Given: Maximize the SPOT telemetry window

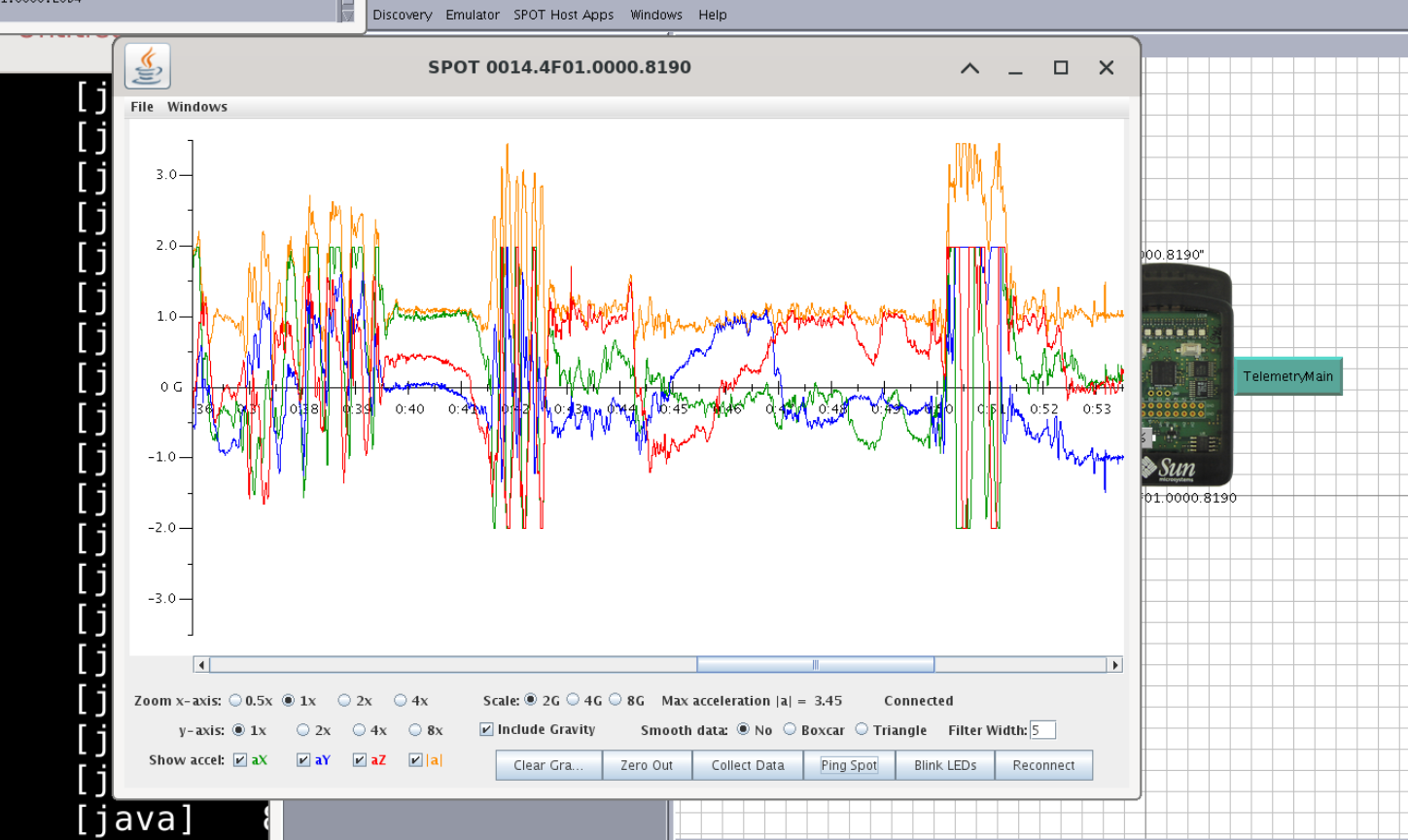Looking at the screenshot, I should (1061, 68).
